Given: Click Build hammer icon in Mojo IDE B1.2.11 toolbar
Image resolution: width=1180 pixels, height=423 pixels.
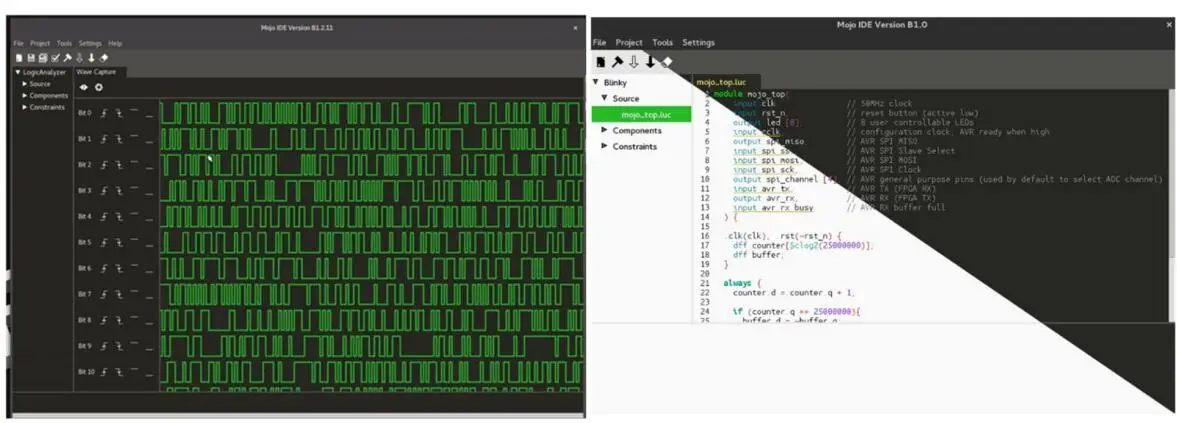Looking at the screenshot, I should (x=68, y=58).
